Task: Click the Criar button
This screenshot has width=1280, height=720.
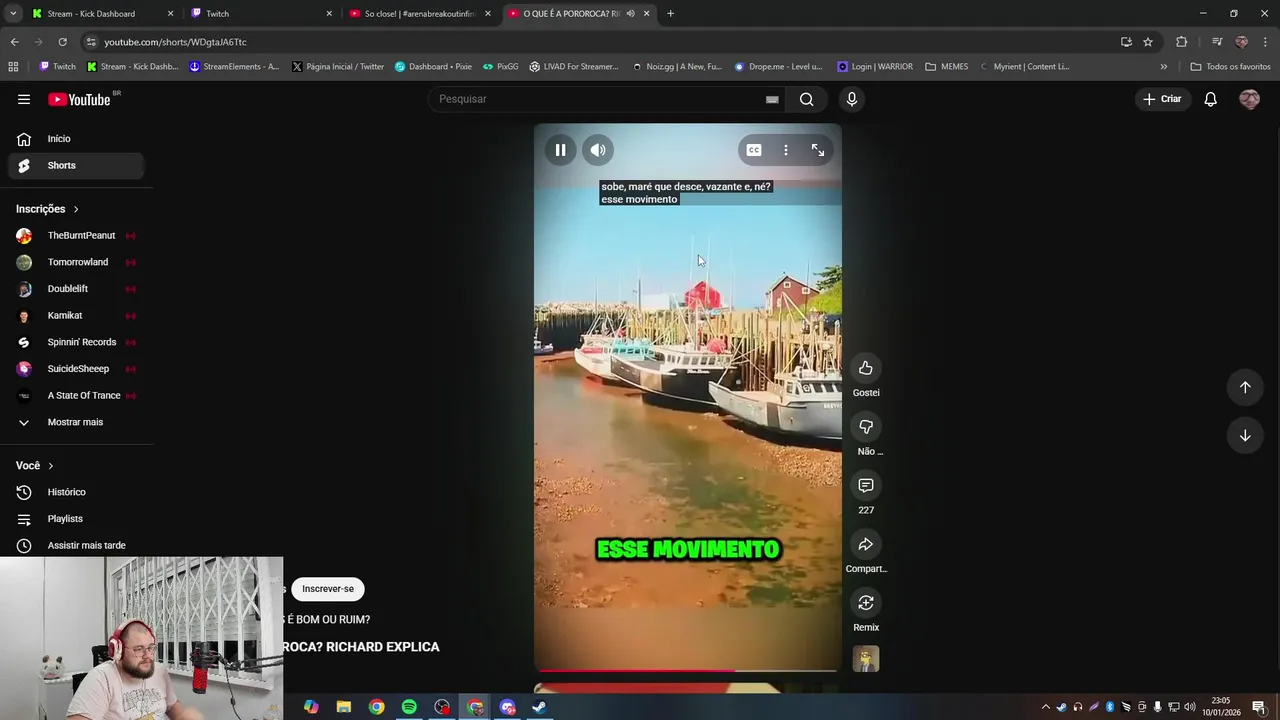Action: point(1162,99)
